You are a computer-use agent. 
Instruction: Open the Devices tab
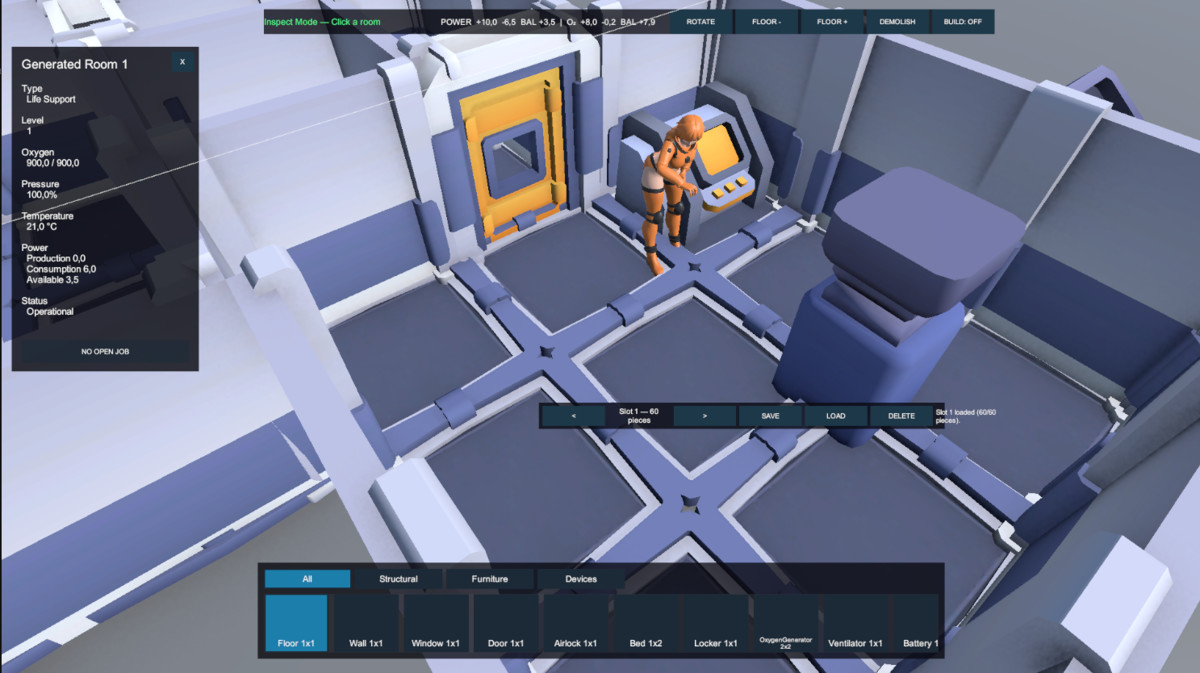click(x=581, y=579)
